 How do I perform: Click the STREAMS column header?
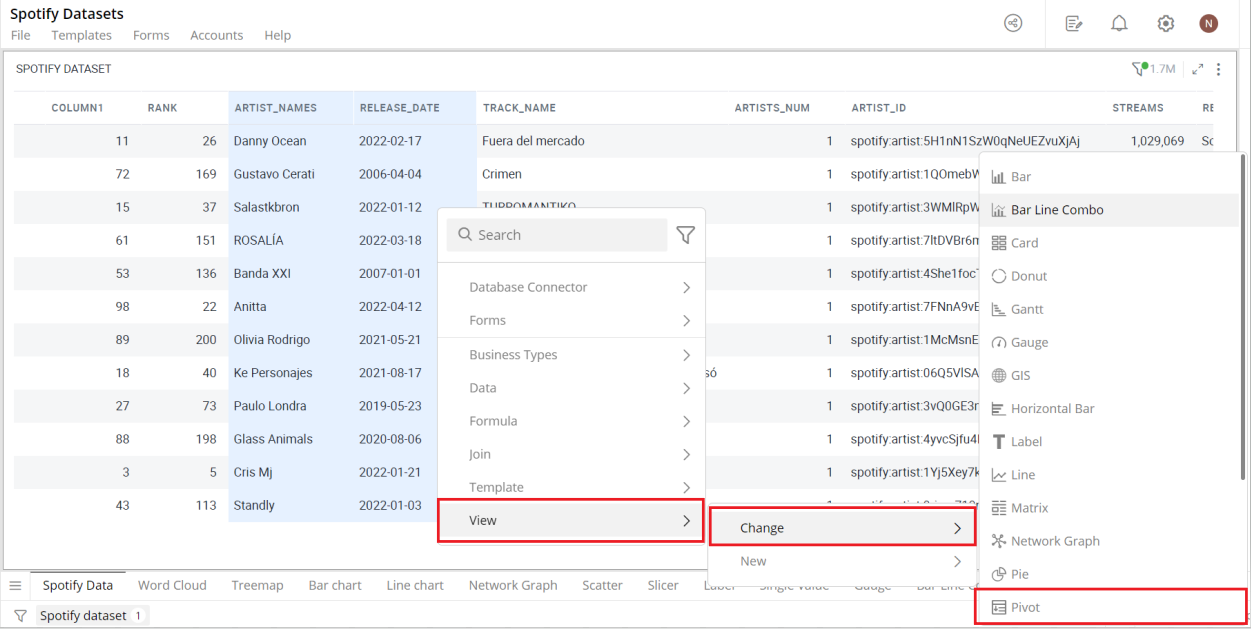click(x=1138, y=108)
